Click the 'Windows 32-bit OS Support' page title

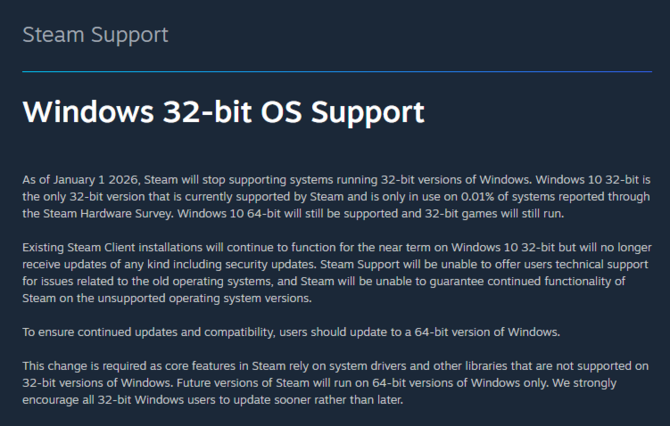click(x=223, y=111)
